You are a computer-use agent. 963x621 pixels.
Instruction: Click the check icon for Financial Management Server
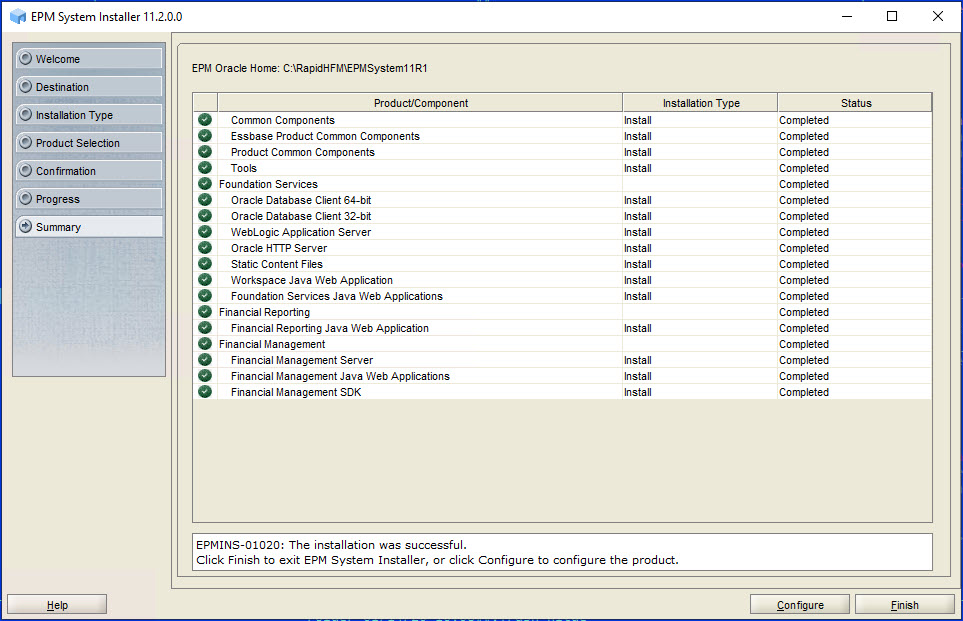(205, 359)
